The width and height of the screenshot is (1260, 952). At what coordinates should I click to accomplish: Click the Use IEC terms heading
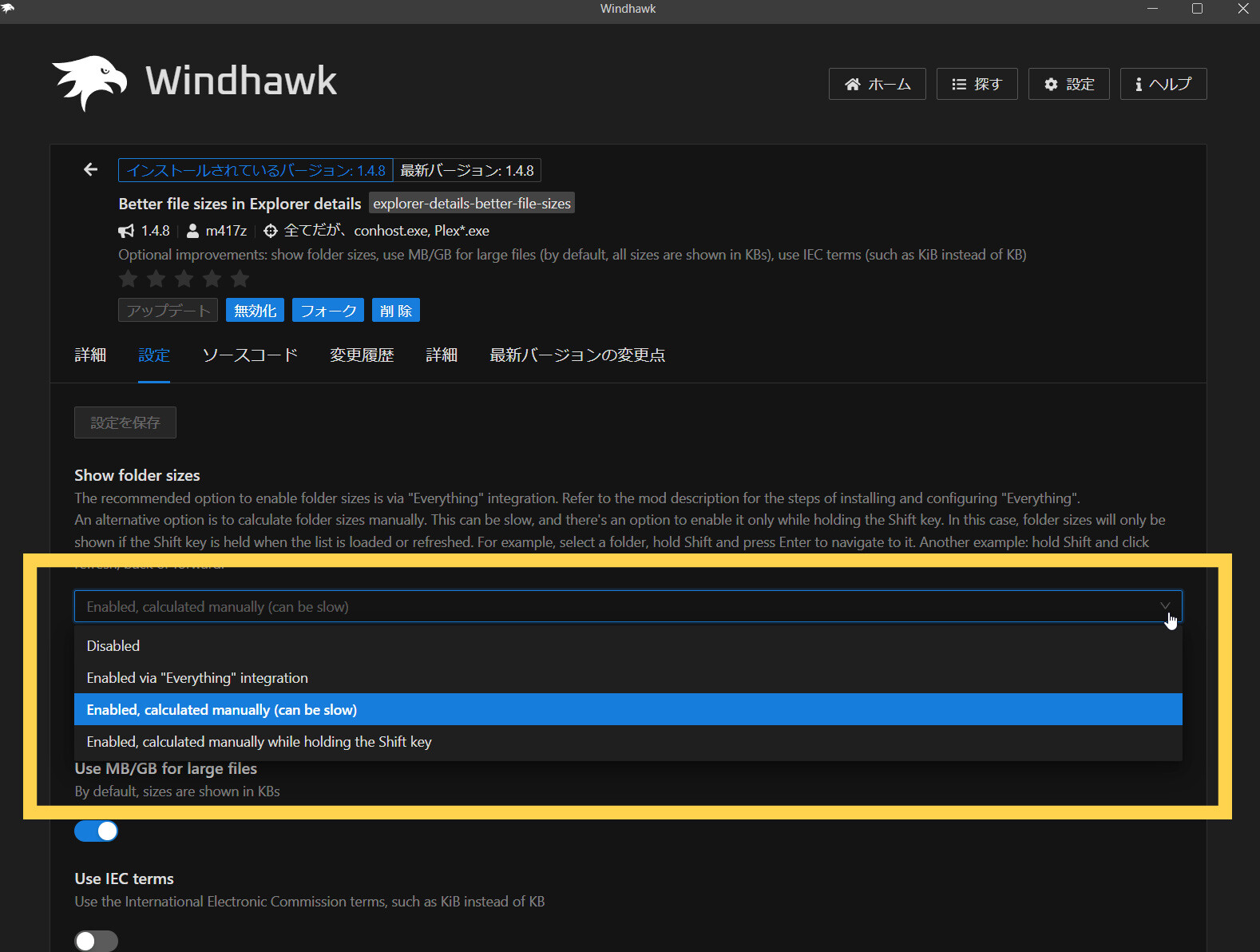(x=124, y=879)
